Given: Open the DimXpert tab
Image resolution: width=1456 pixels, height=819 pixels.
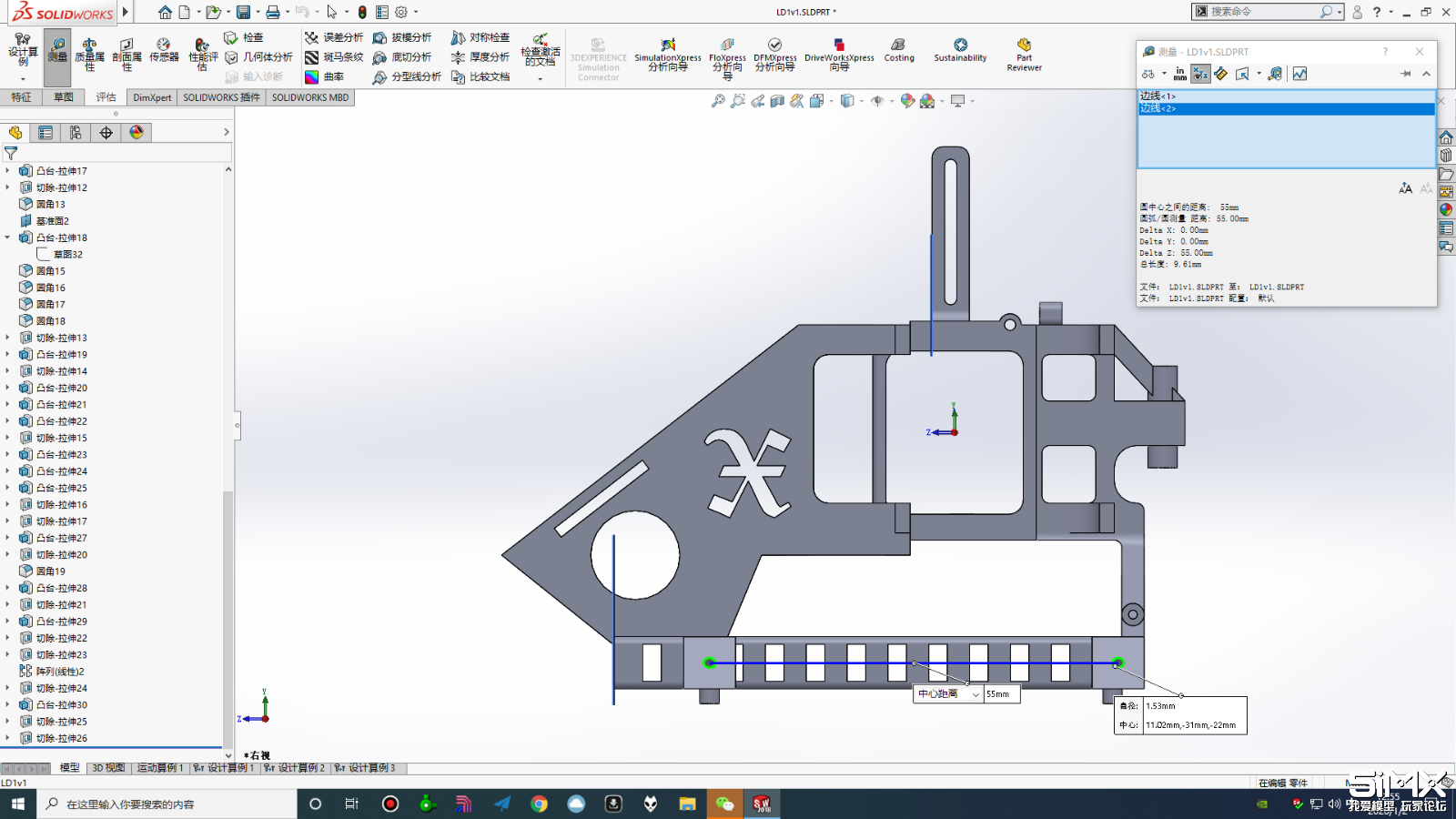Looking at the screenshot, I should point(152,97).
